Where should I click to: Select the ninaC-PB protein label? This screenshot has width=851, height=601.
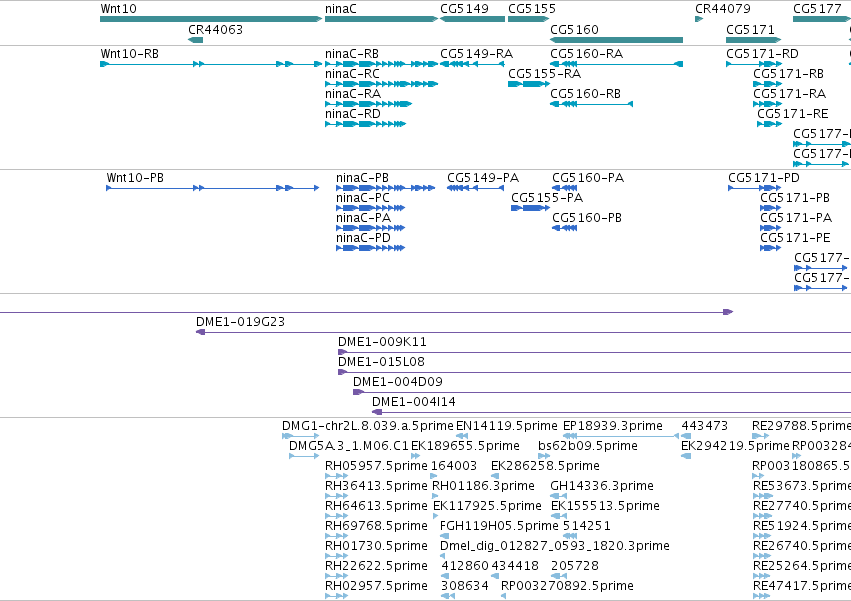tap(363, 178)
